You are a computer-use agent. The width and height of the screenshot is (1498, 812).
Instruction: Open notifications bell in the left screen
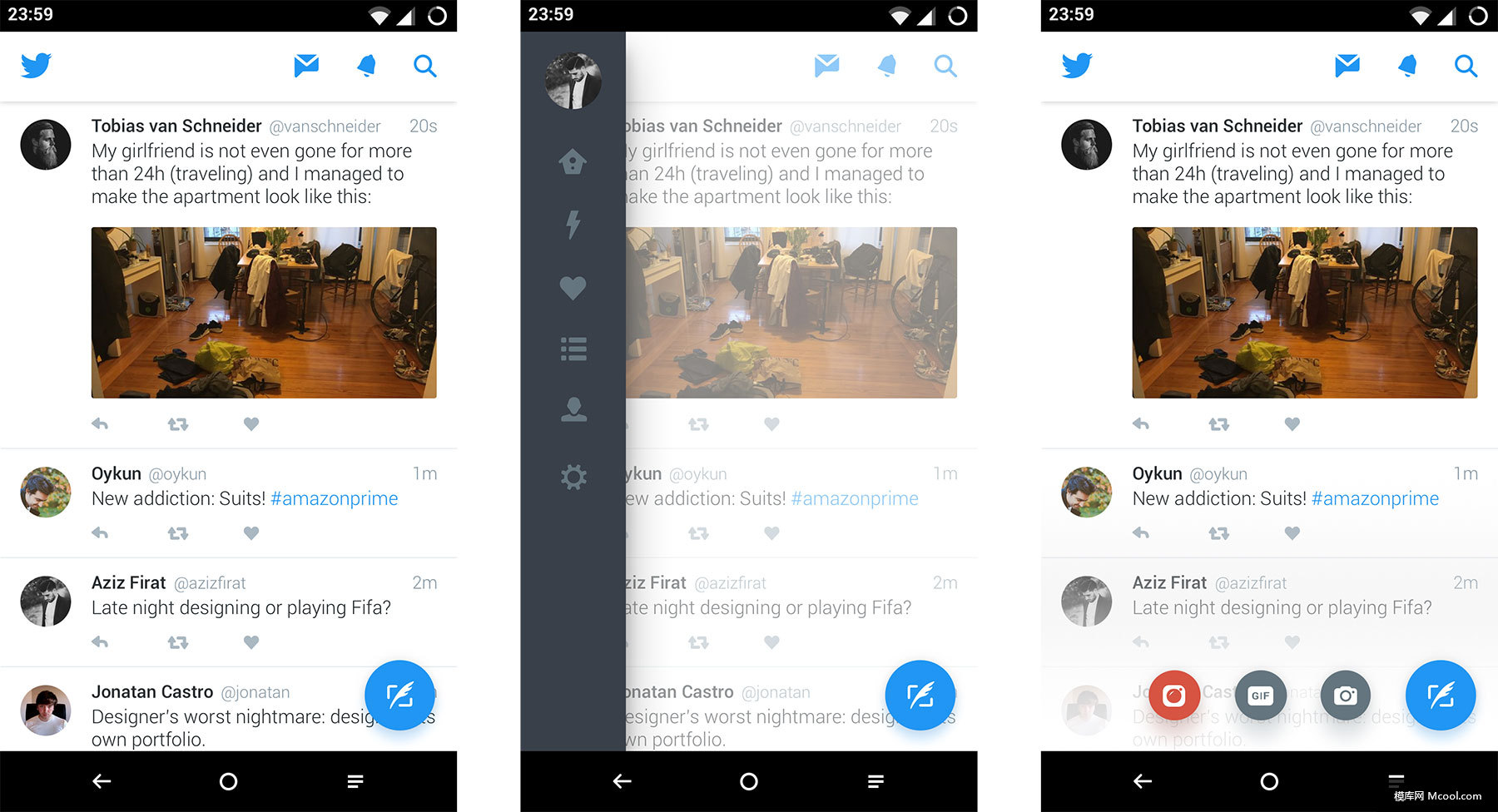coord(366,65)
